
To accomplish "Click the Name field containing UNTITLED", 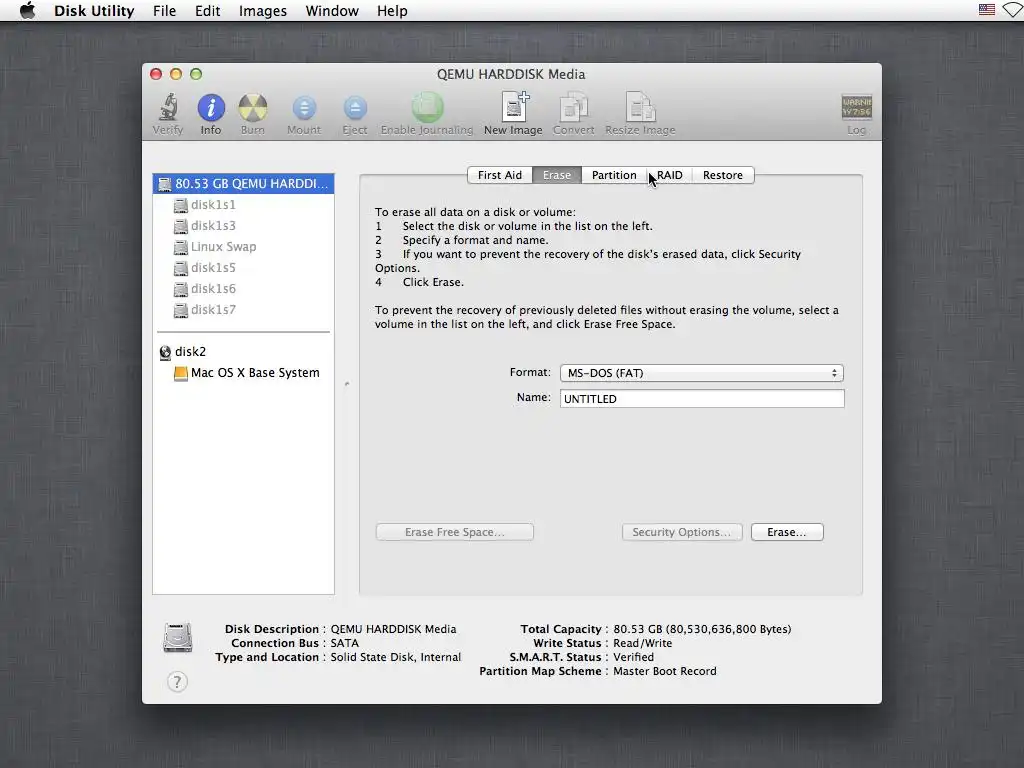I will click(702, 398).
